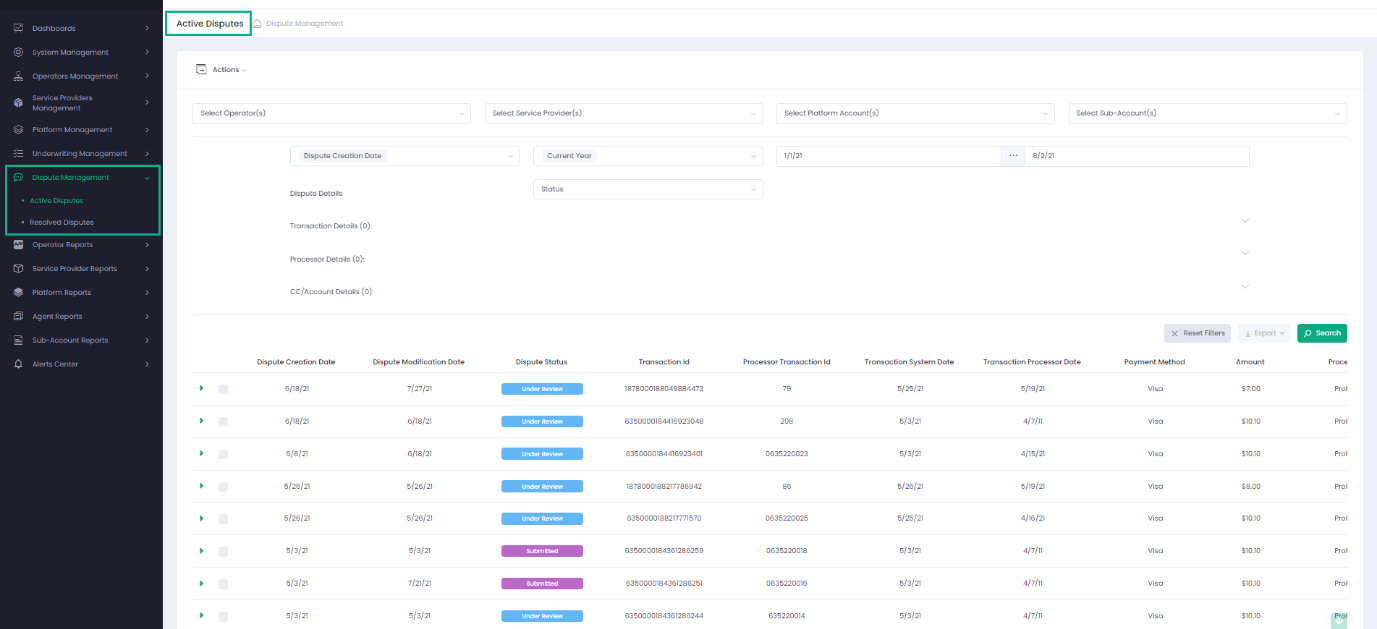Expand the first dispute row arrow

coord(201,388)
